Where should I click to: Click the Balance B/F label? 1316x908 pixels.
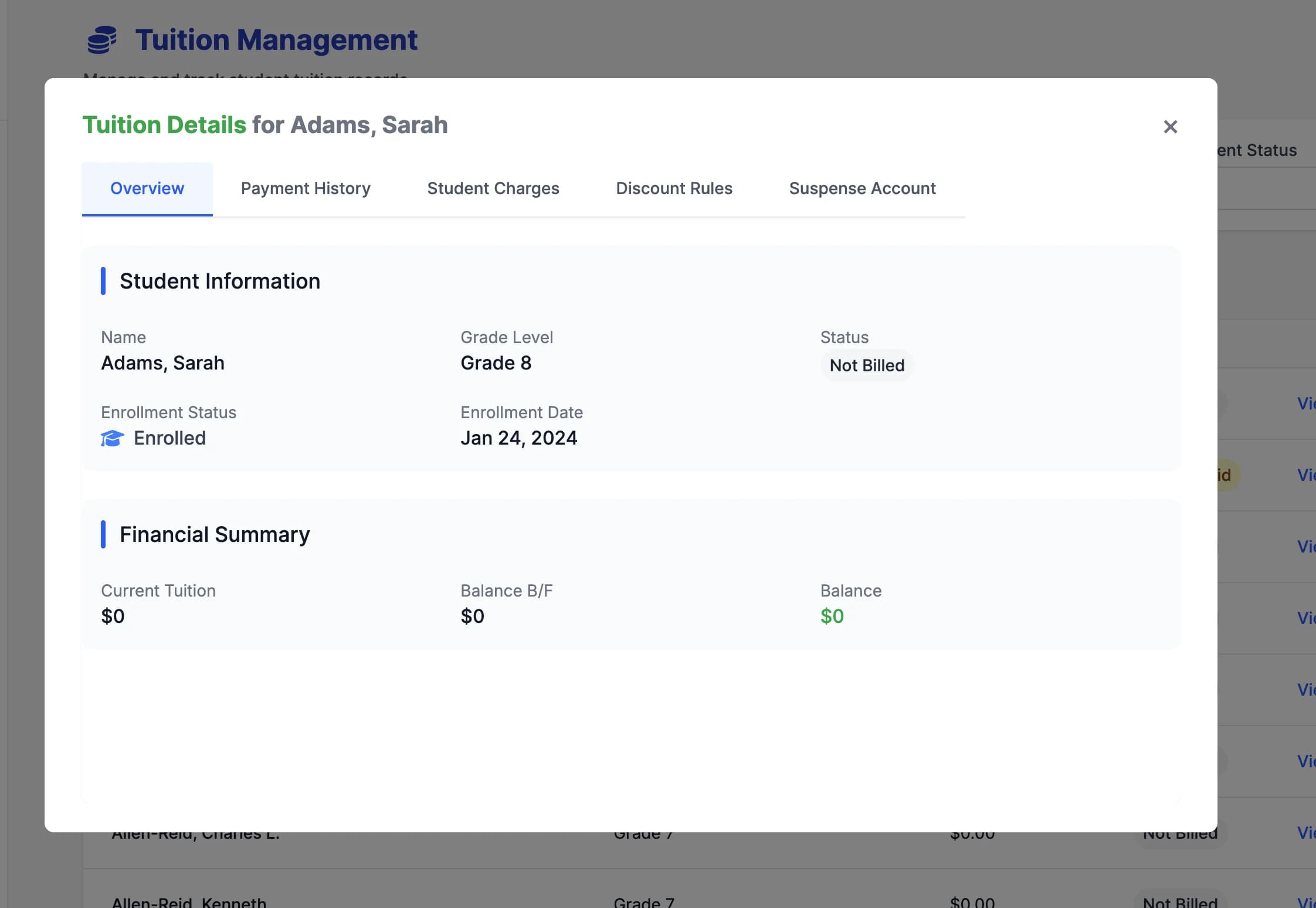pyautogui.click(x=507, y=591)
